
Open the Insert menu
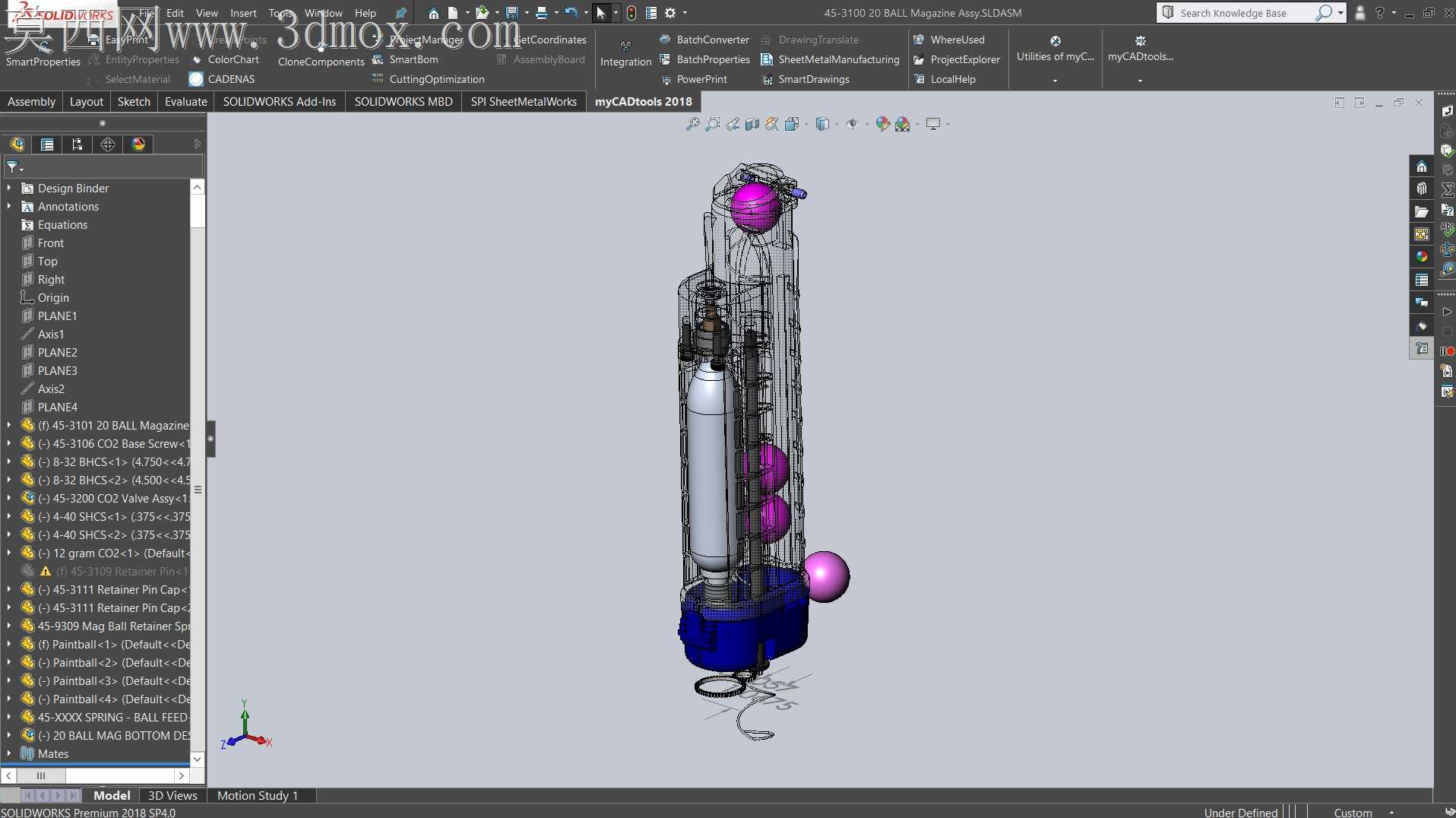[x=243, y=13]
